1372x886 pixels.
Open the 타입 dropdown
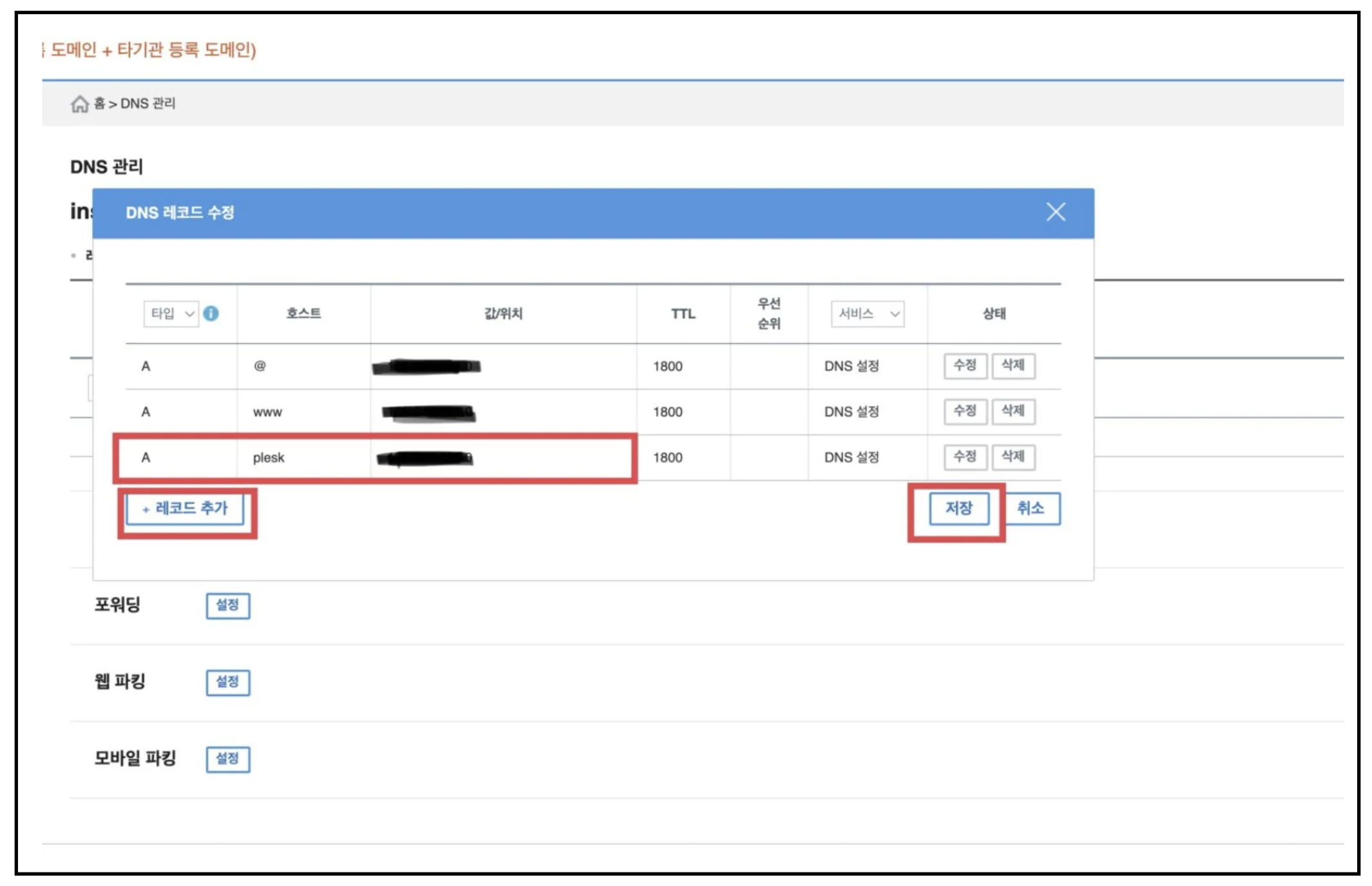(171, 314)
